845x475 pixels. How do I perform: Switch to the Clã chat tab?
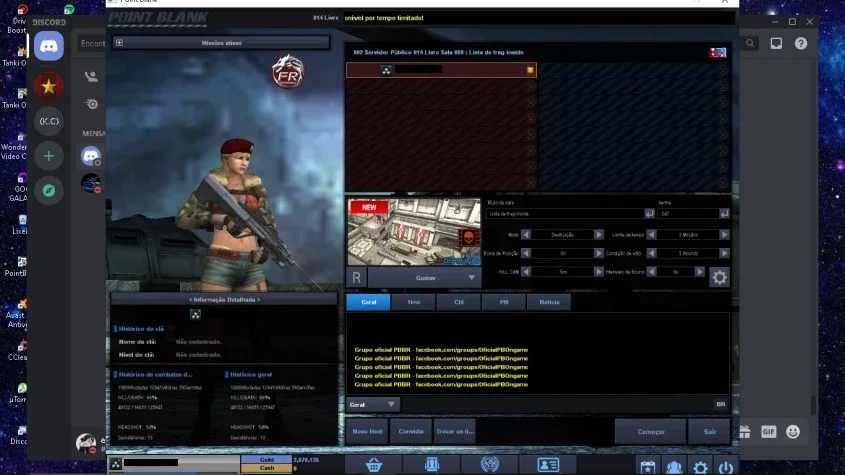[459, 302]
